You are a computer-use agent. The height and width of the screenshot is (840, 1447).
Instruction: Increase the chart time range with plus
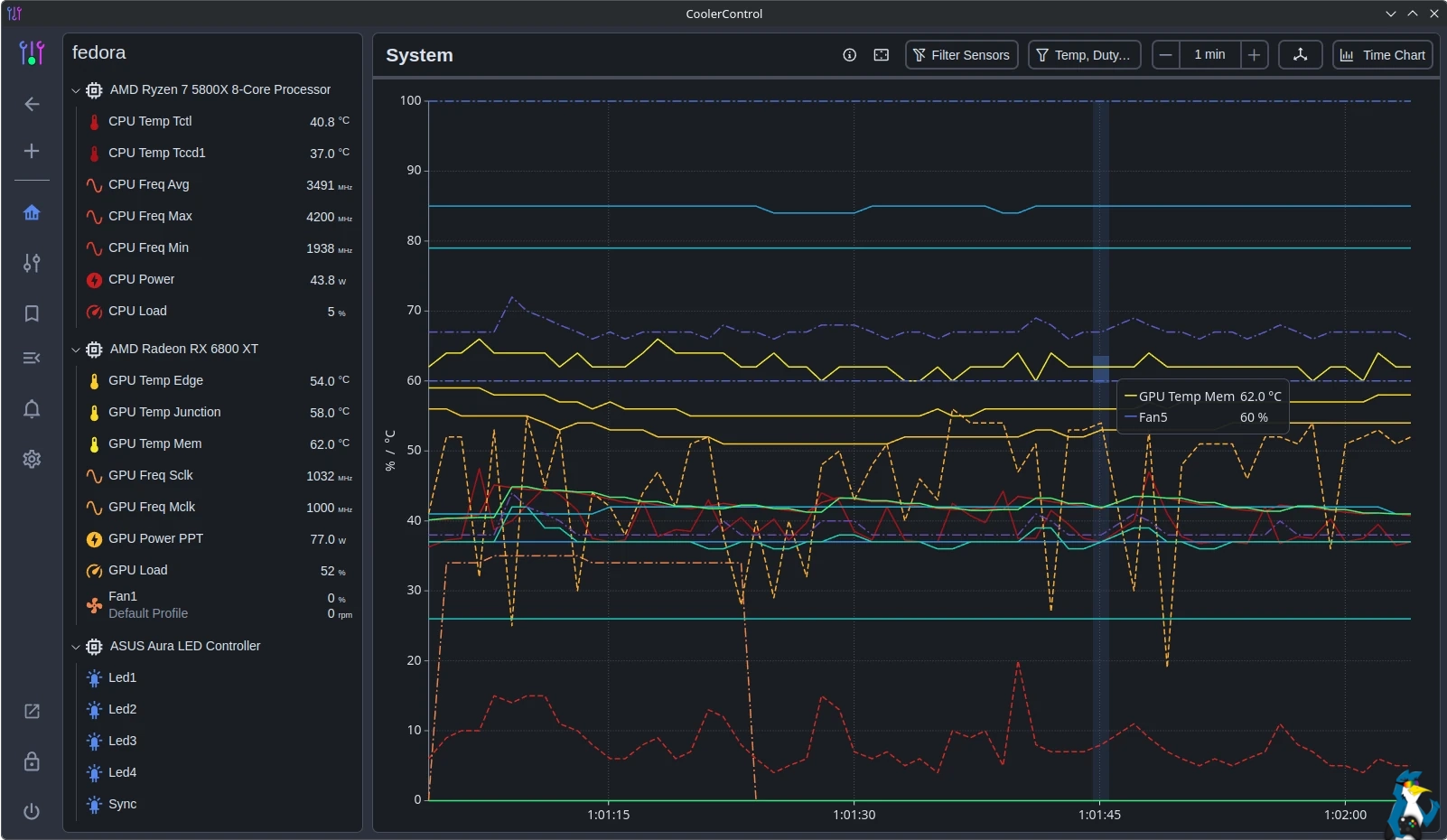click(x=1254, y=55)
